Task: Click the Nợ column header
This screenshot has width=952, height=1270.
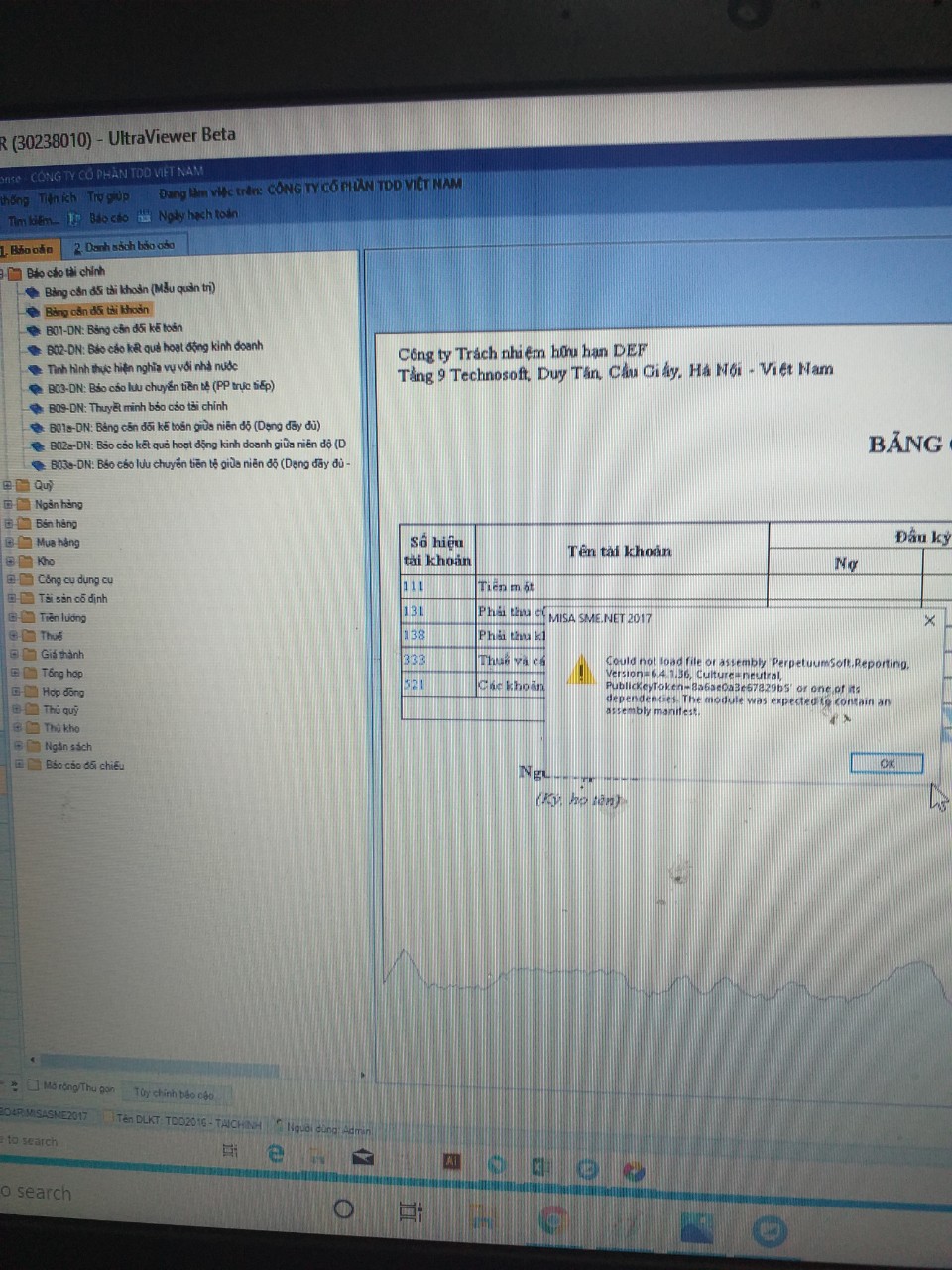Action: [846, 563]
